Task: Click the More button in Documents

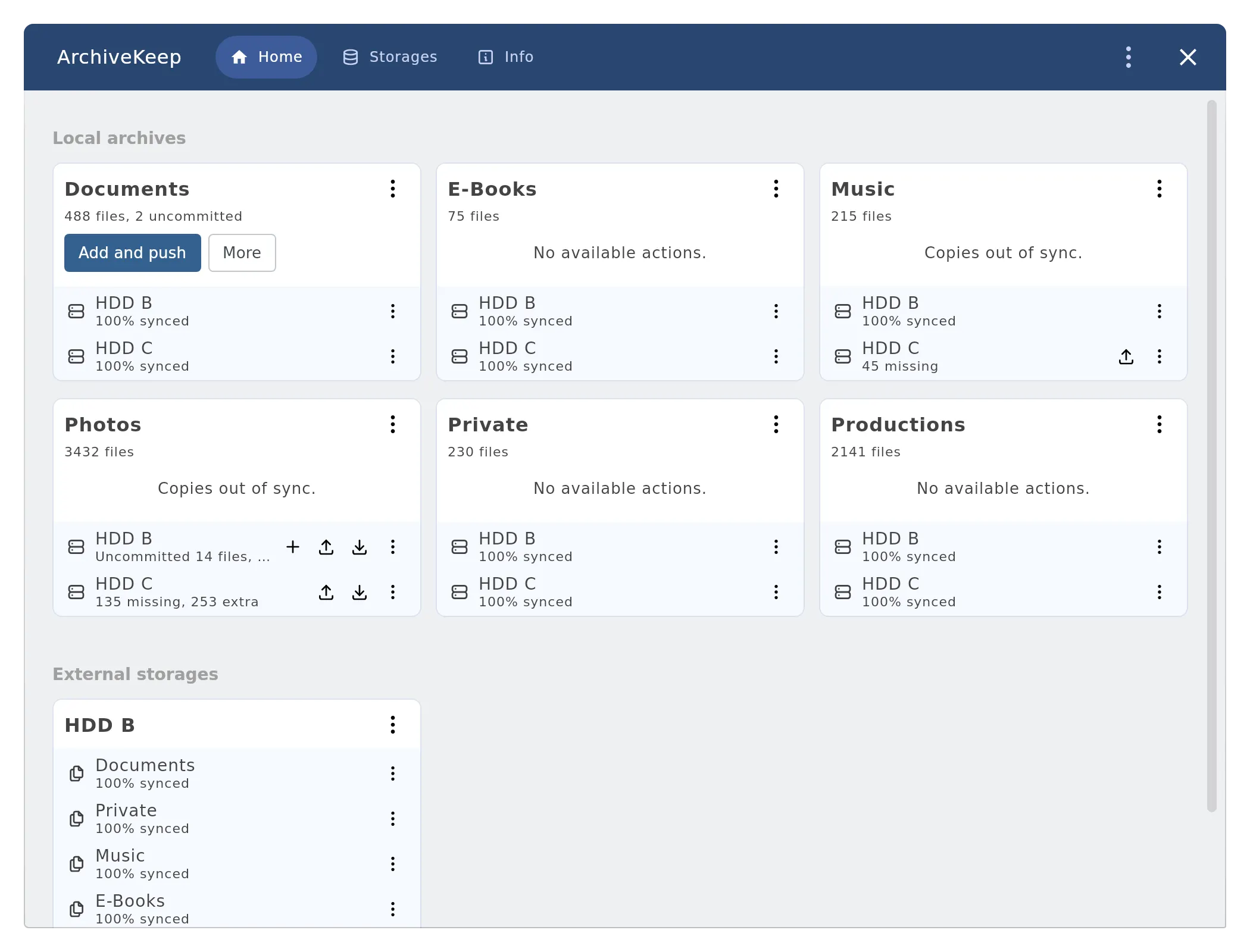Action: 242,253
